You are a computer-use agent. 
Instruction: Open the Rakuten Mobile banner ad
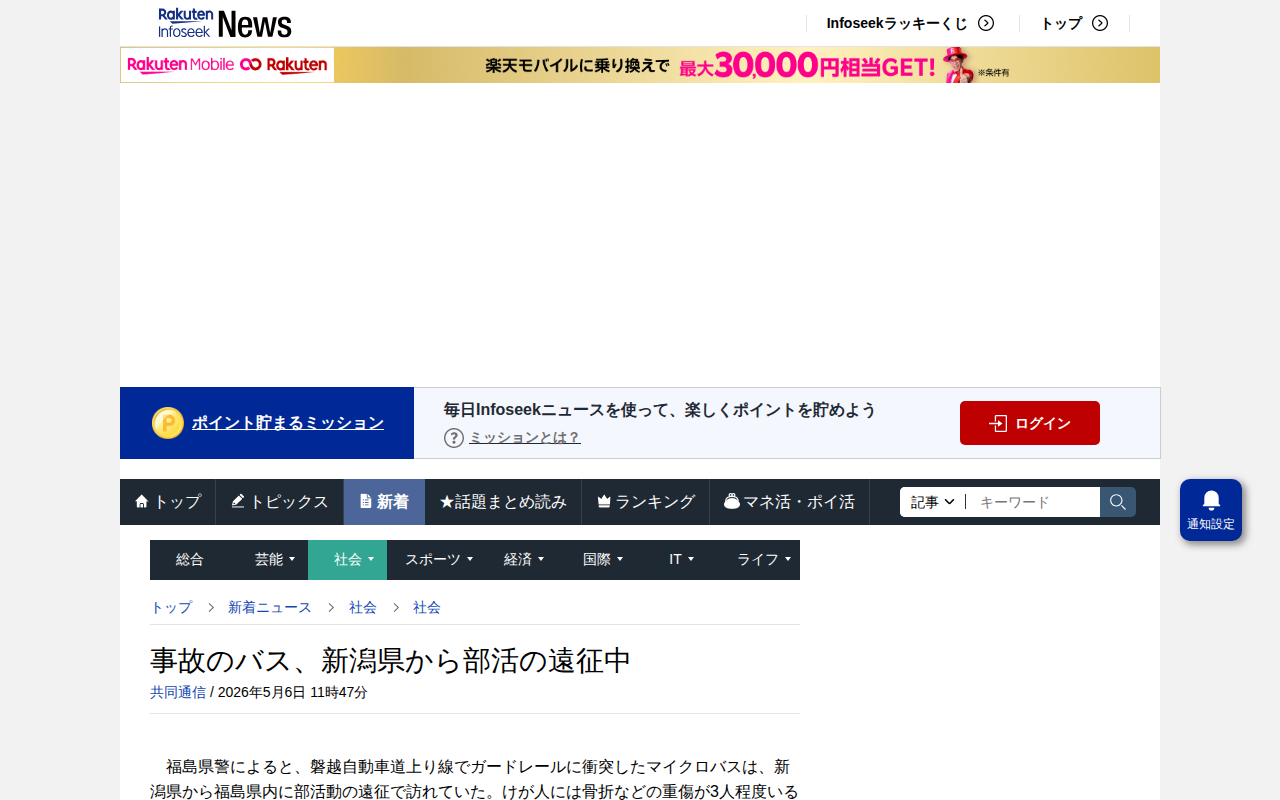pos(640,65)
